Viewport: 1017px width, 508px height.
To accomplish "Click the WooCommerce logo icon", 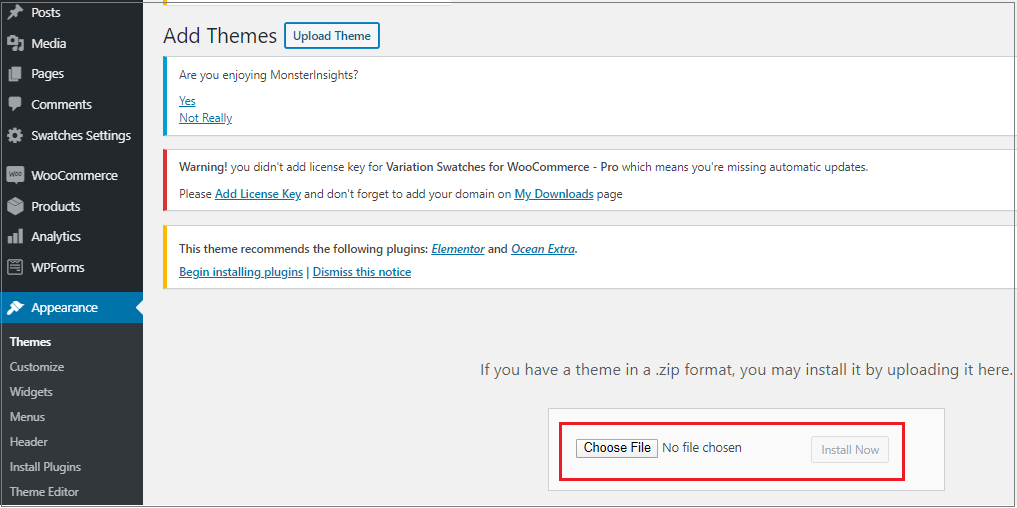I will click(15, 175).
